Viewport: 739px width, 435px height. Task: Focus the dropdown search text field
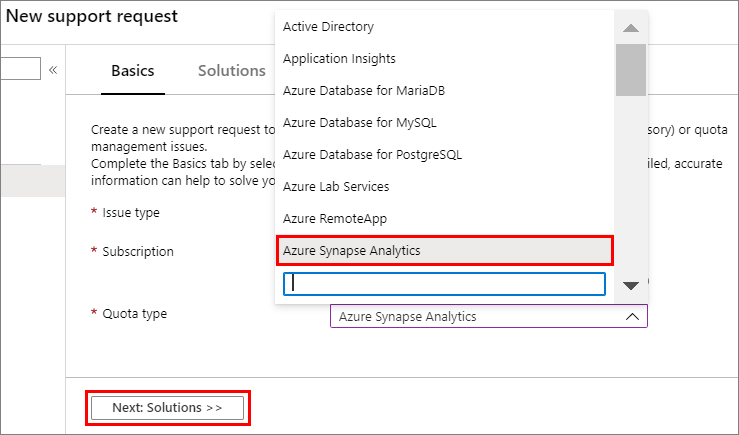click(x=444, y=284)
